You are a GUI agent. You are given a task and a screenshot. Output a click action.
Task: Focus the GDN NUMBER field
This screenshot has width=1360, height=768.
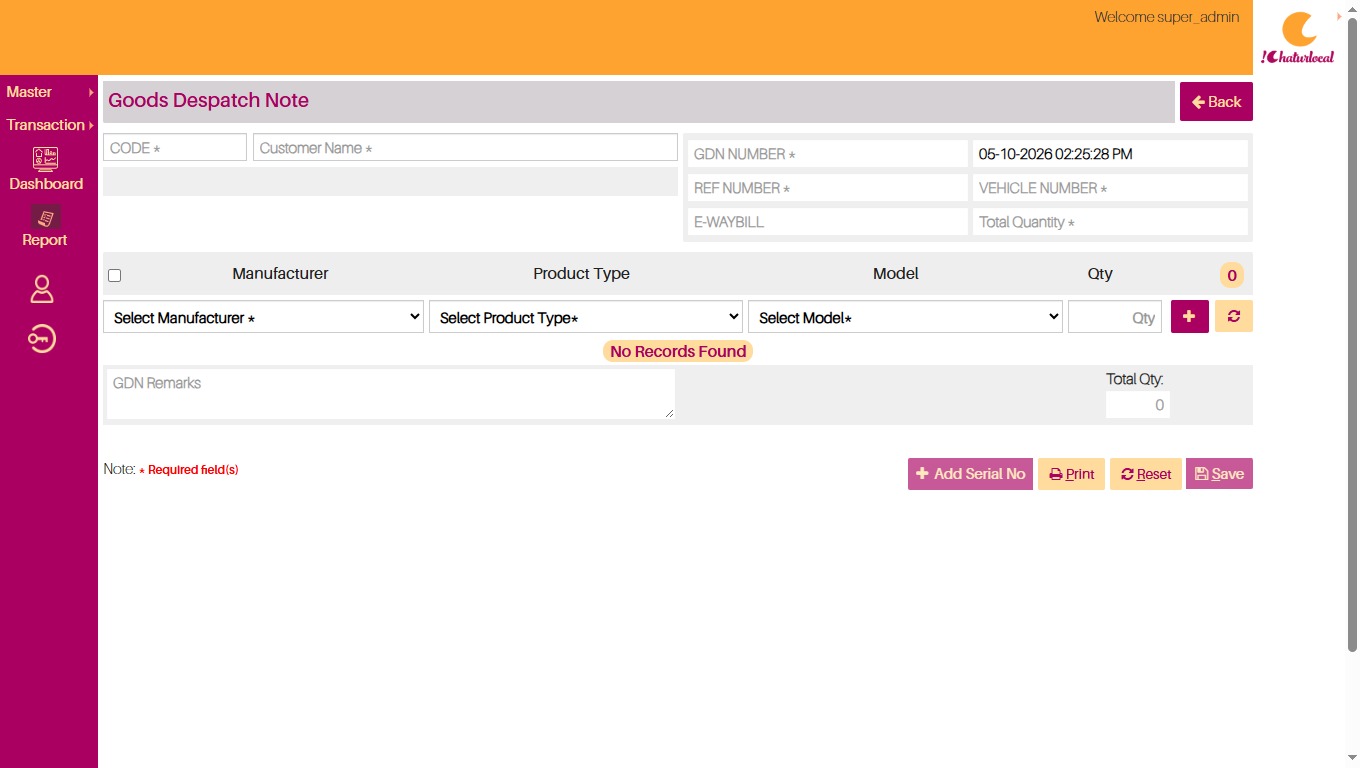coord(828,154)
